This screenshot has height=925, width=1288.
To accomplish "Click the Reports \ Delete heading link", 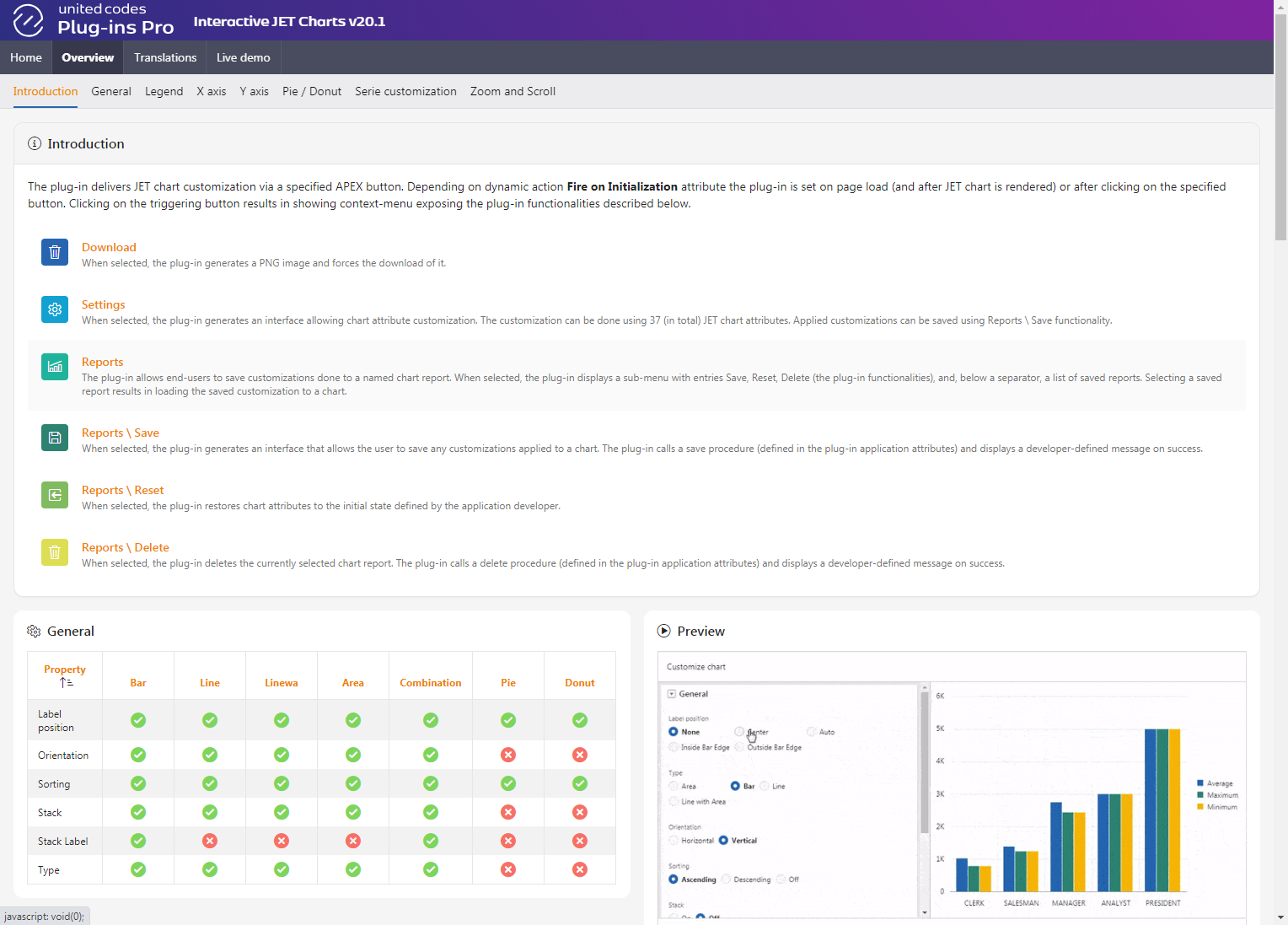I will pos(126,547).
